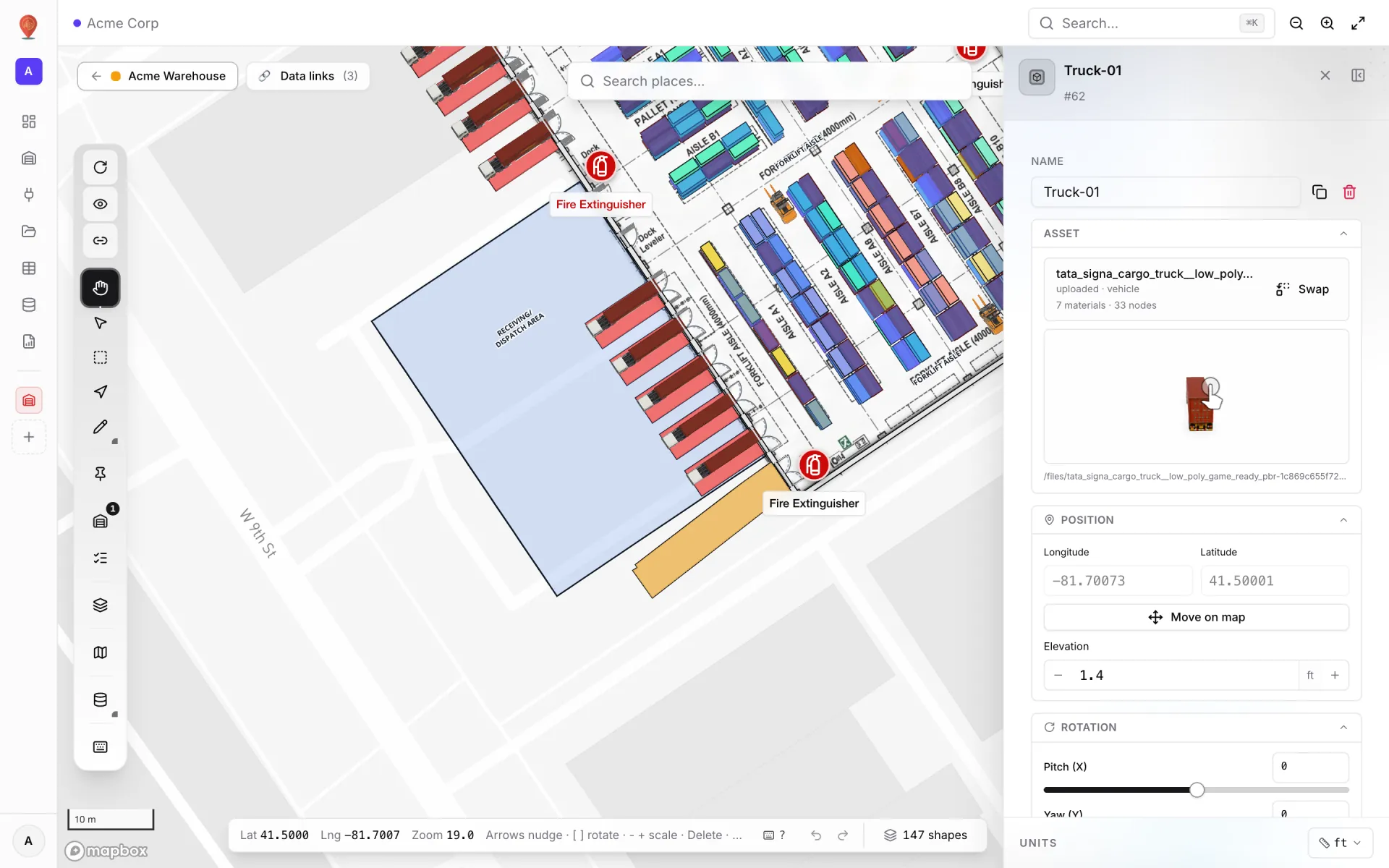This screenshot has height=868, width=1389.
Task: Click the Name field Truck-01
Action: (1165, 192)
